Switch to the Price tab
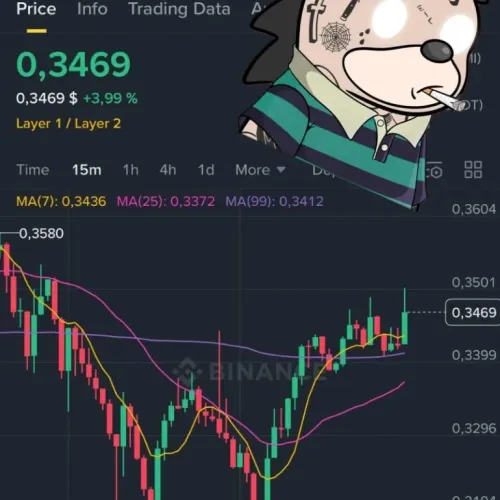This screenshot has height=500, width=500. pos(36,9)
